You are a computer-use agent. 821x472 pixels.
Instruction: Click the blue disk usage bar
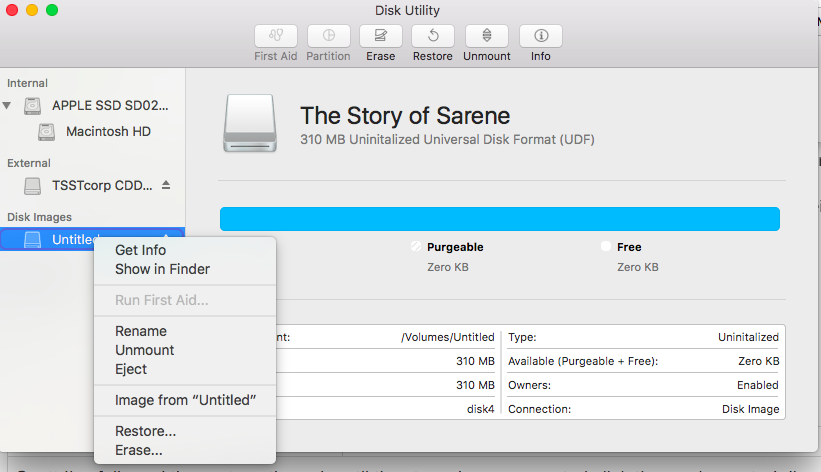pos(499,219)
